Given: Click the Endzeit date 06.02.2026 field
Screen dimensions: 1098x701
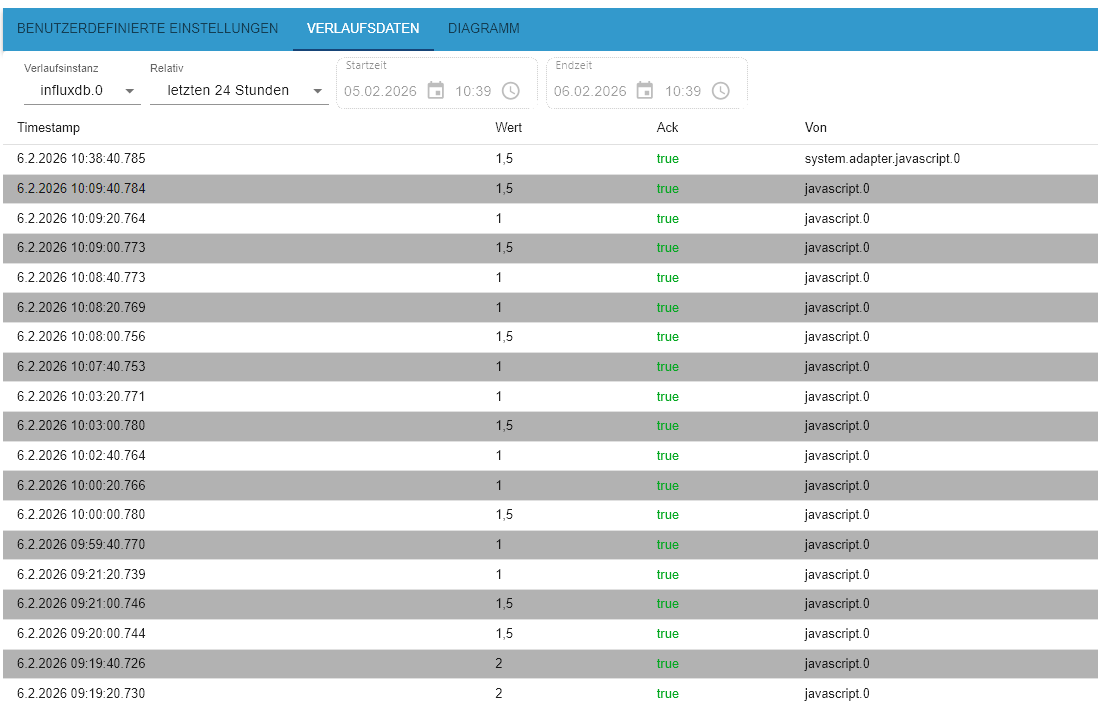Looking at the screenshot, I should tap(590, 91).
